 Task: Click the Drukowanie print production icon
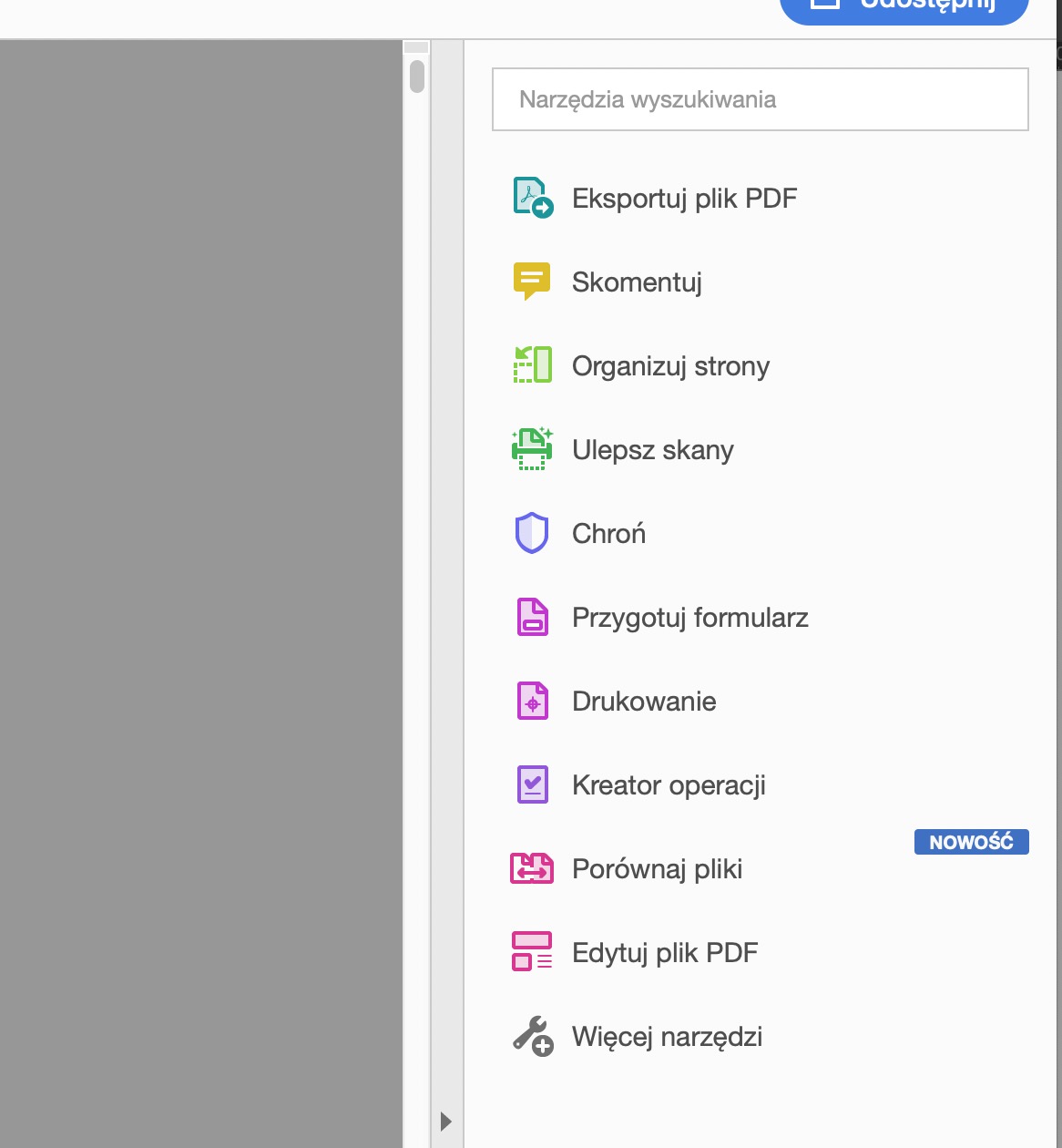533,701
